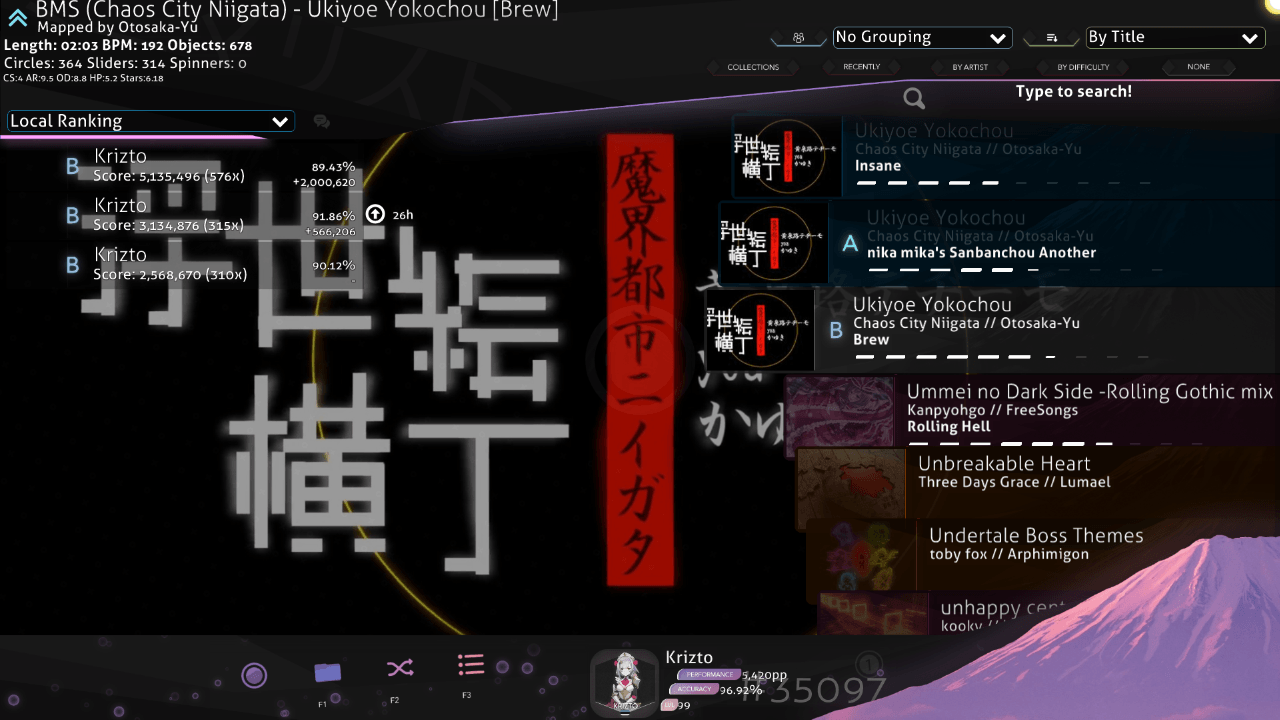The height and width of the screenshot is (720, 1280).
Task: Expand the No Grouping dropdown
Action: click(922, 38)
